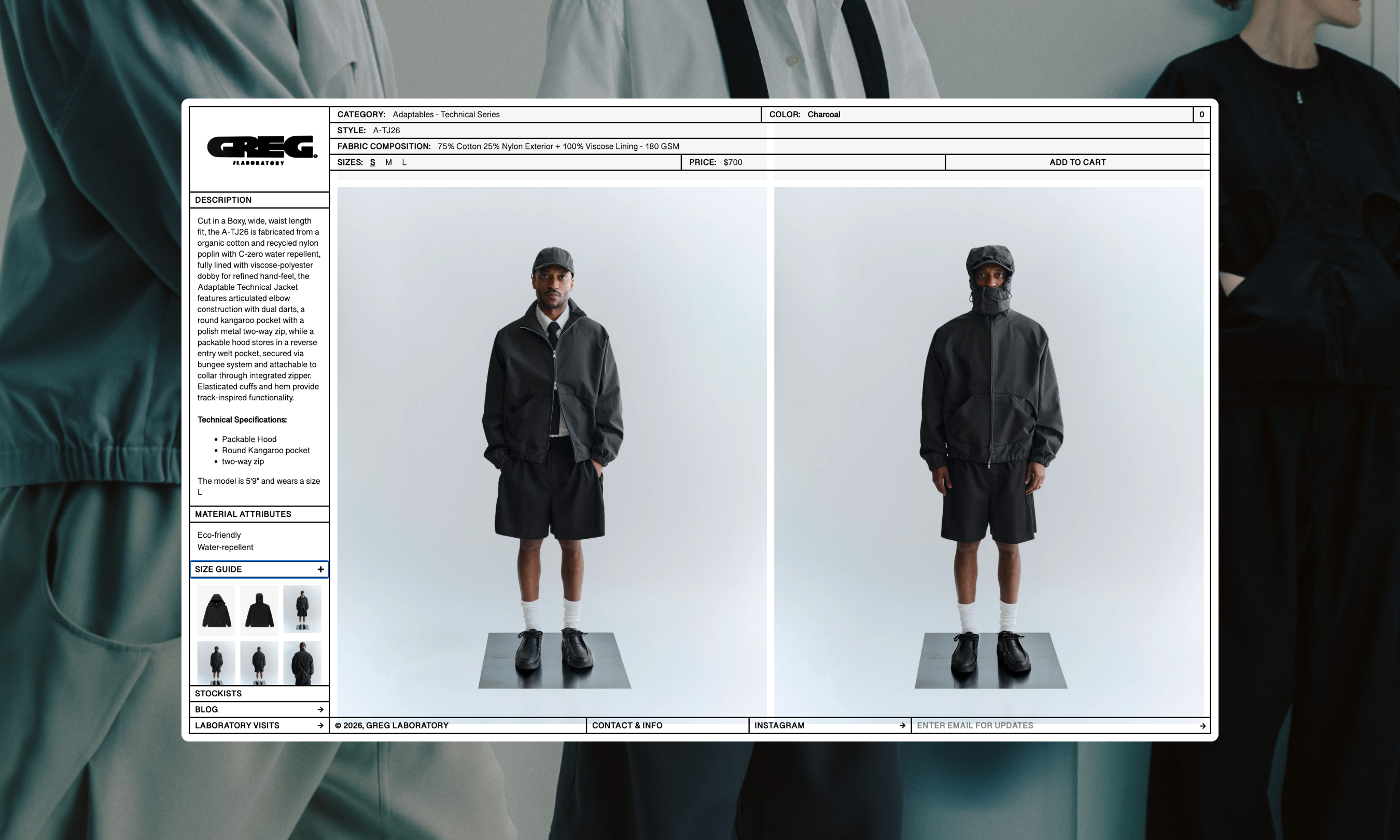1400x840 pixels.
Task: Click Add to Cart button
Action: tap(1077, 162)
